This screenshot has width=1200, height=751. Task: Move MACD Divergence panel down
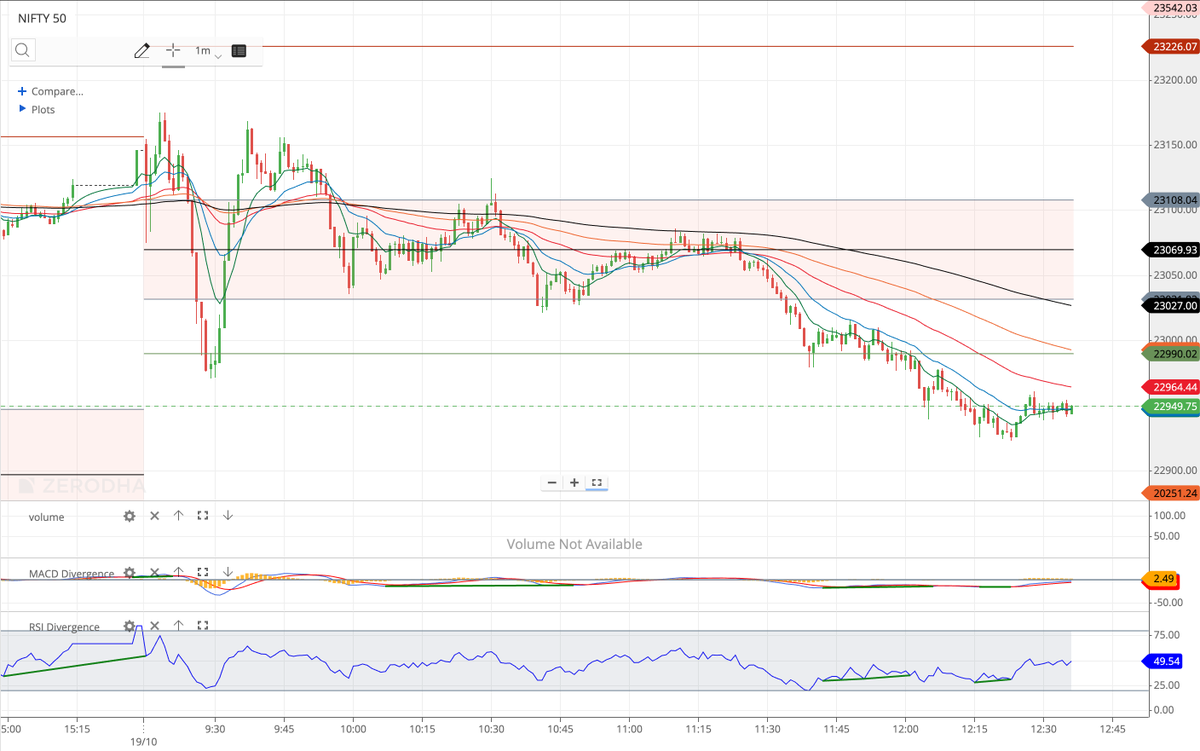[x=227, y=573]
